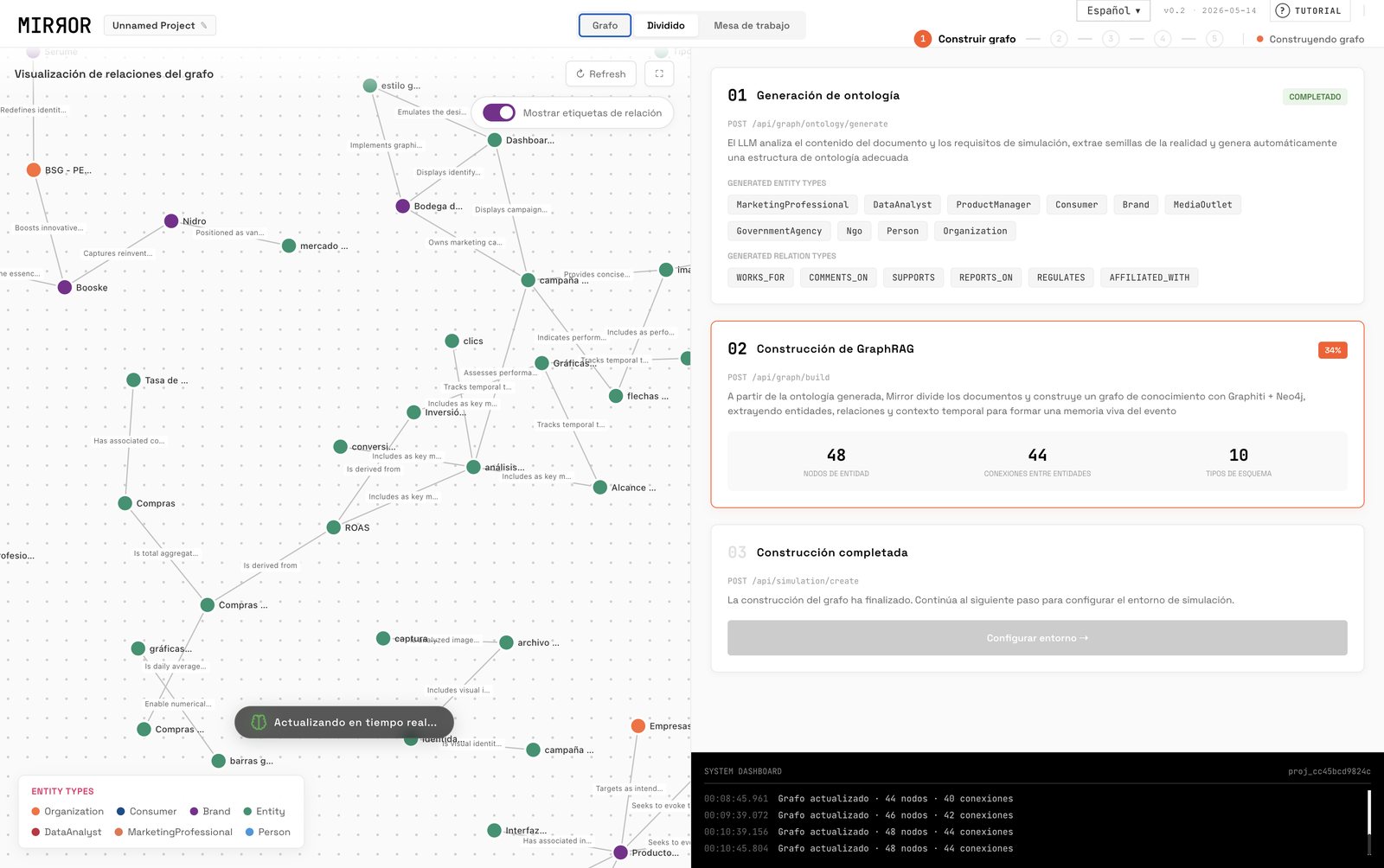Click the COMPLETADO status badge
Screen dimensions: 1384x868
[1315, 97]
